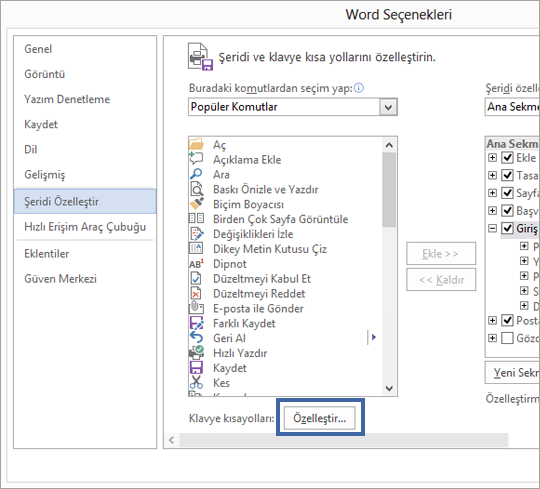Viewport: 540px width, 489px height.
Task: Collapse the Giriş tree node
Action: click(x=492, y=228)
